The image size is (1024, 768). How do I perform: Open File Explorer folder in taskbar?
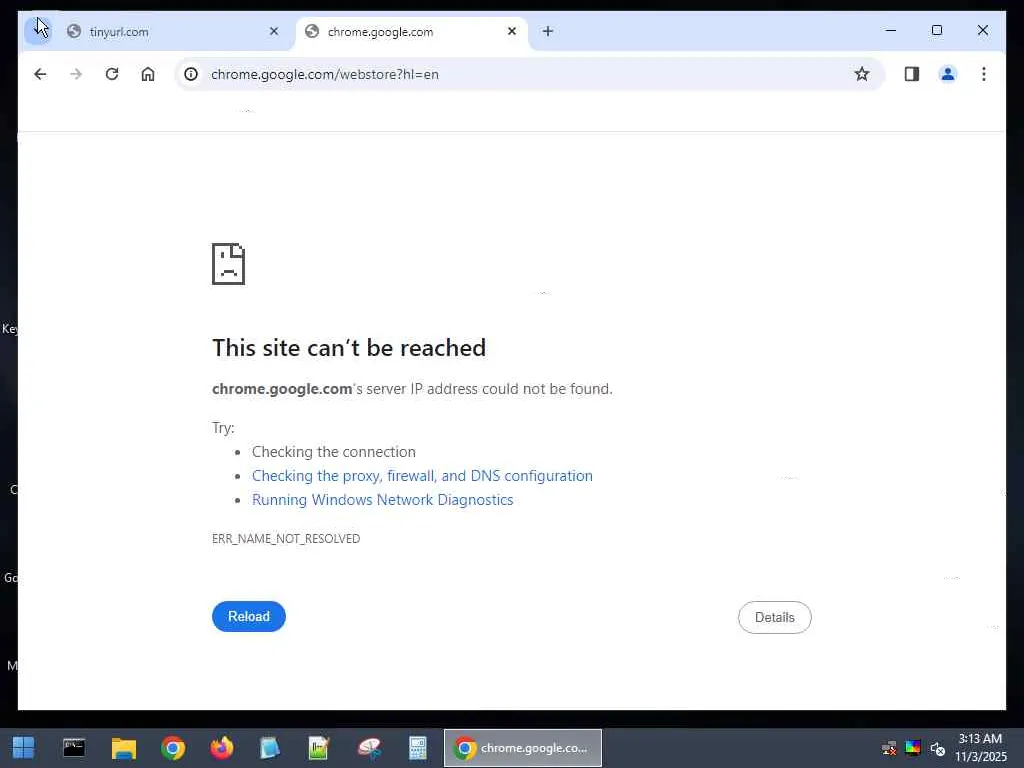click(x=123, y=748)
